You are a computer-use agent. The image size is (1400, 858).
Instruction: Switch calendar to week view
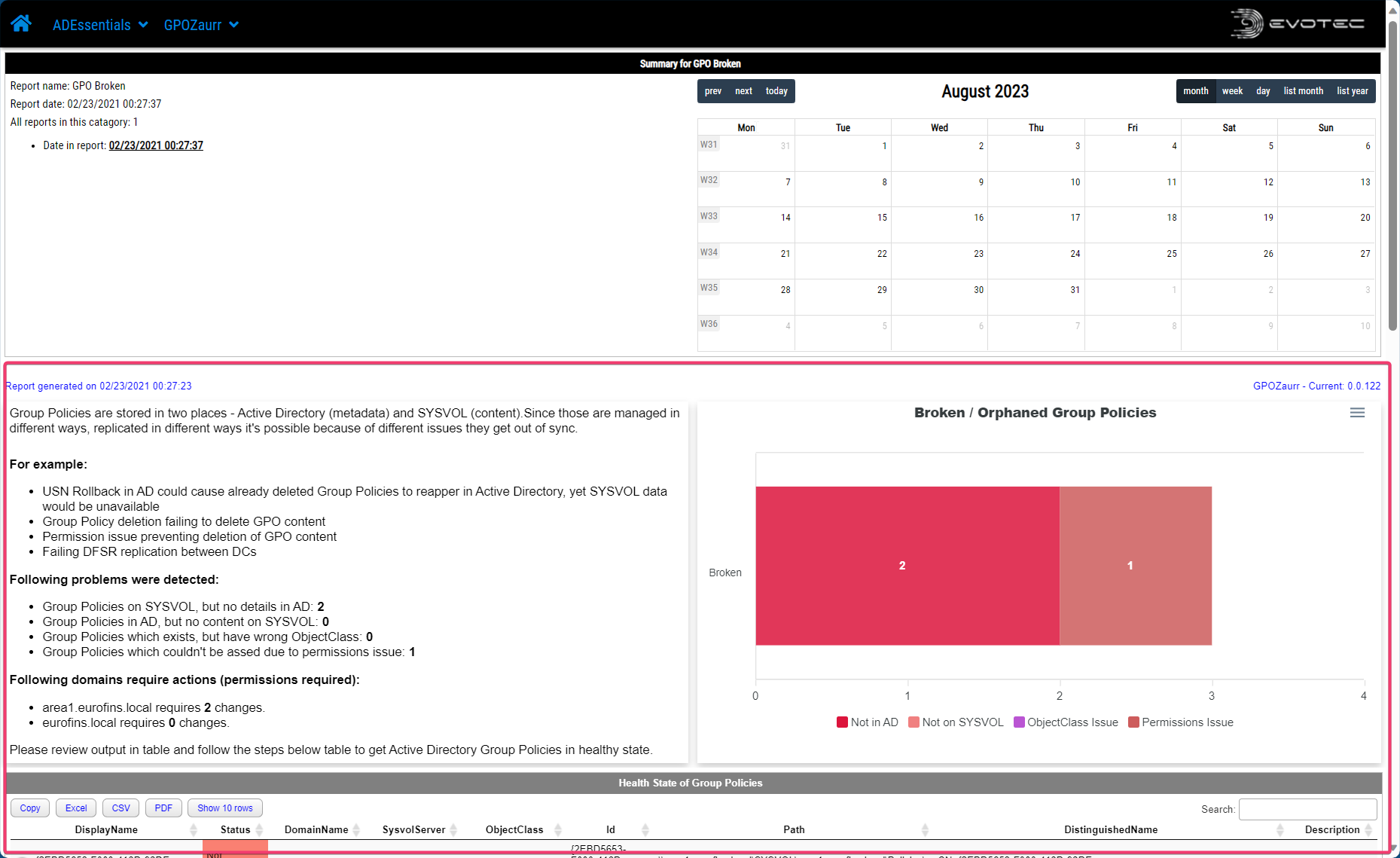coord(1232,90)
